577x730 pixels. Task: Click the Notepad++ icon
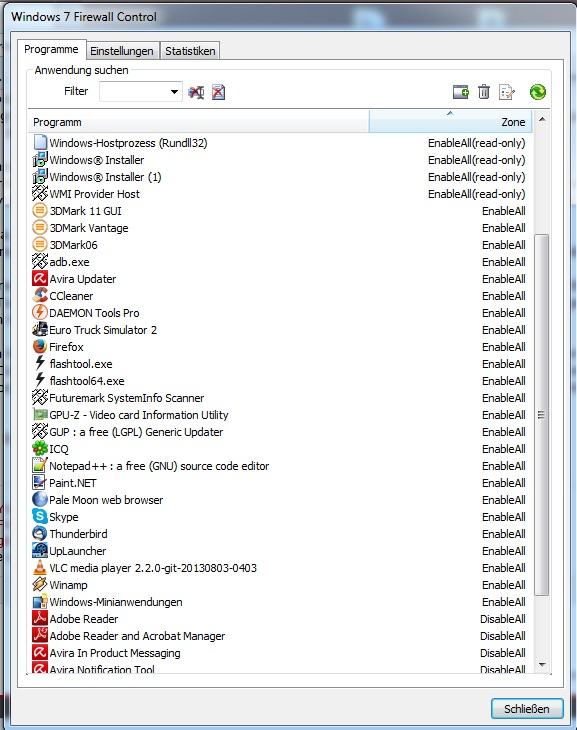(x=40, y=466)
